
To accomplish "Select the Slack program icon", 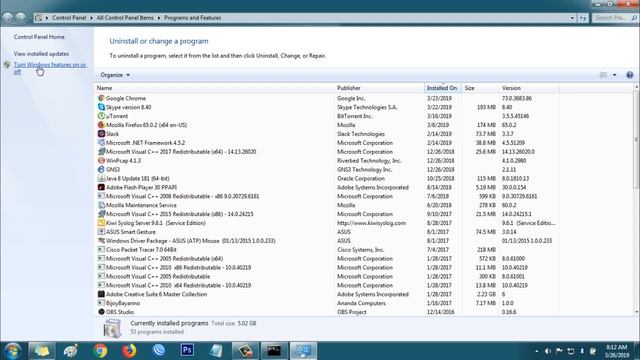I will [101, 134].
